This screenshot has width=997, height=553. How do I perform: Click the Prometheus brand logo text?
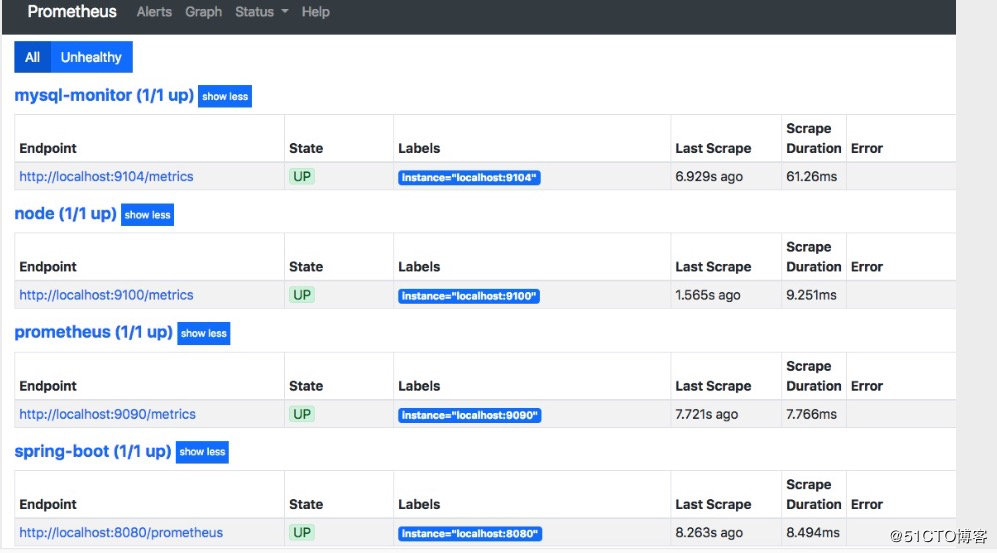point(72,12)
